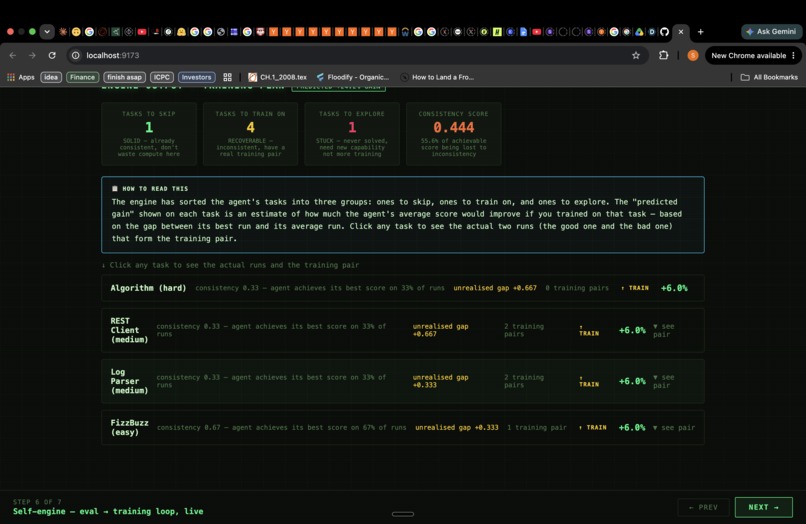Viewport: 806px width, 524px height.
Task: Click the tab groups grid icon
Action: [x=227, y=77]
